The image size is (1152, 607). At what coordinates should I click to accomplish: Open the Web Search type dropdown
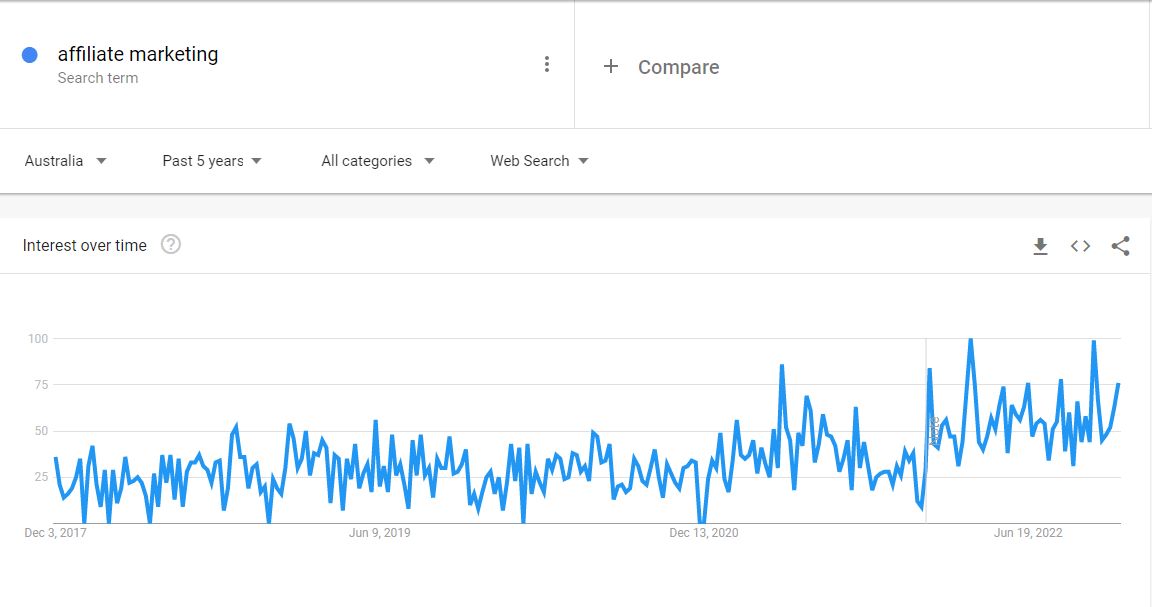pos(539,161)
